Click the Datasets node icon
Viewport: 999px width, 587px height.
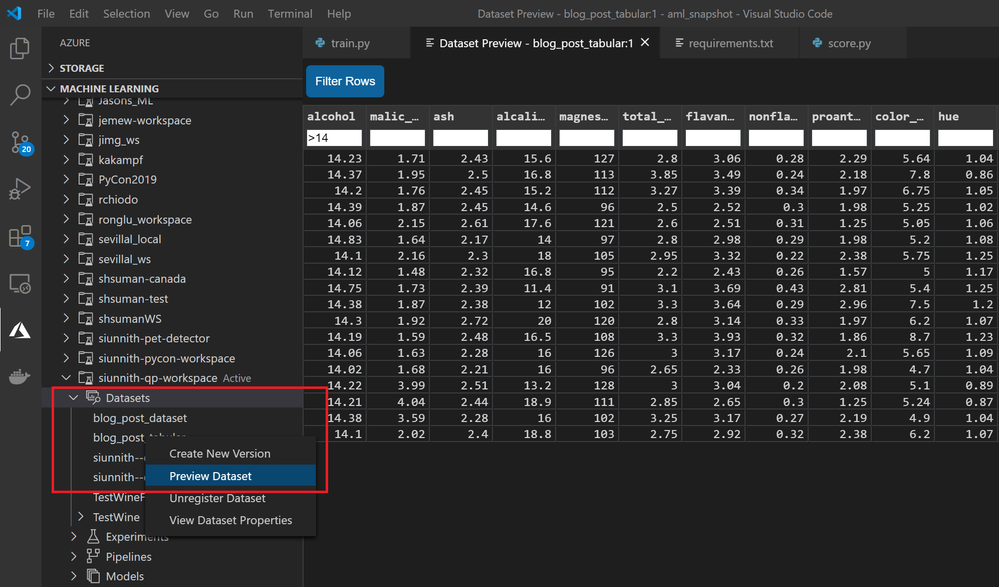pos(93,398)
